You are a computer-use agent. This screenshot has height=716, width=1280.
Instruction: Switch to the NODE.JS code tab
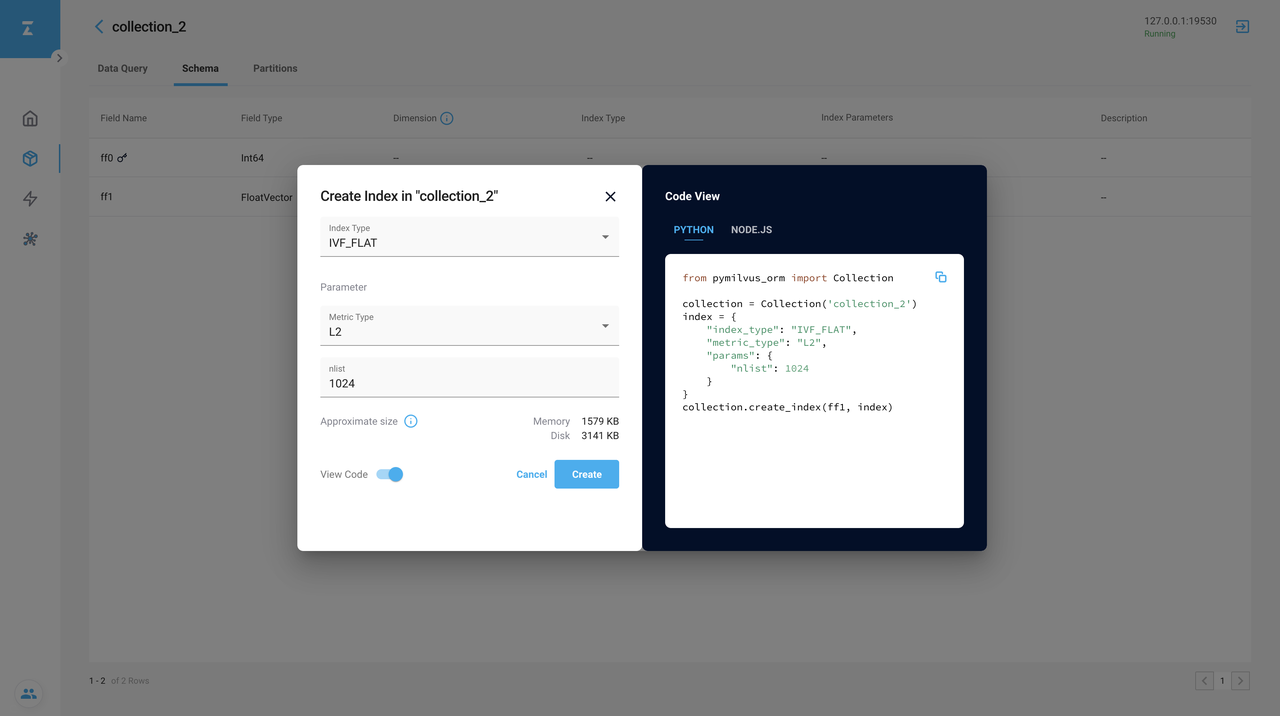[x=751, y=230]
